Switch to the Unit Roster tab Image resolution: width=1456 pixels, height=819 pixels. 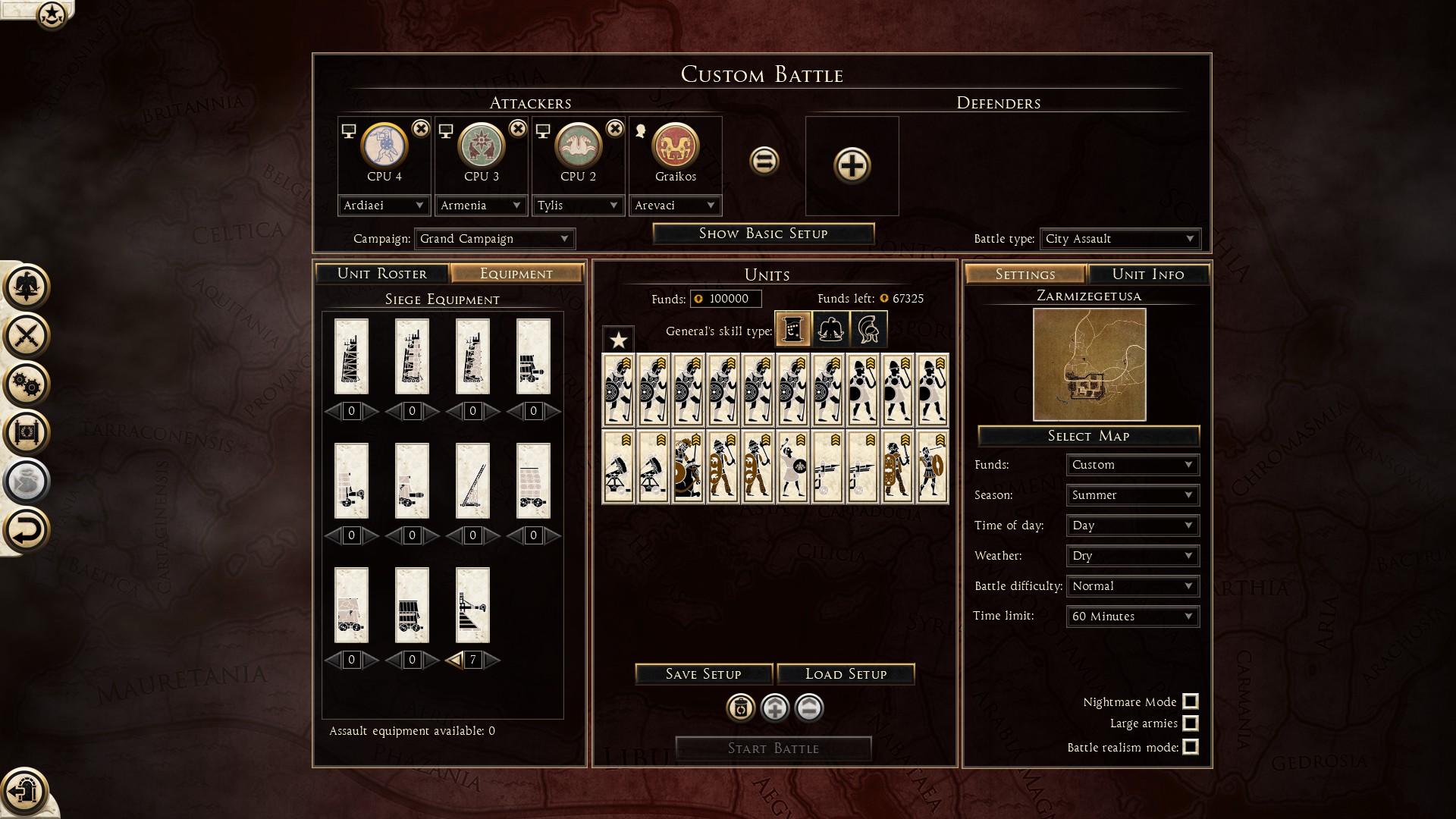382,274
